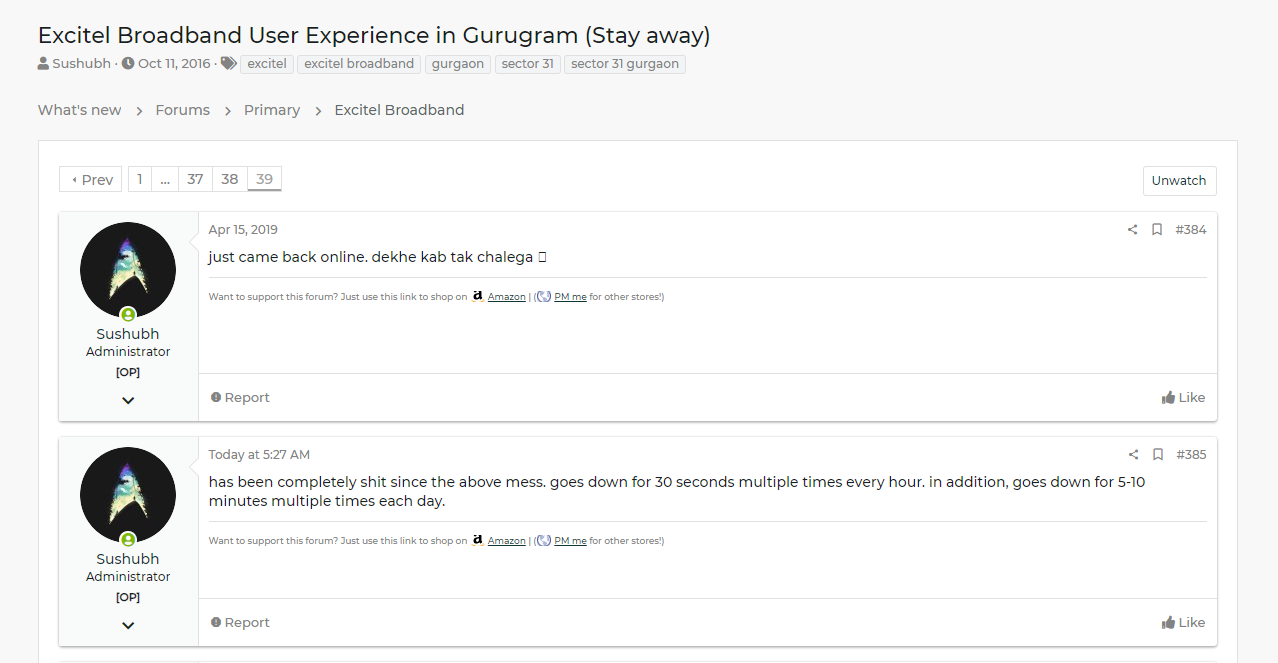Image resolution: width=1278 pixels, height=663 pixels.
Task: Click first post's Sushubh avatar
Action: pos(128,270)
